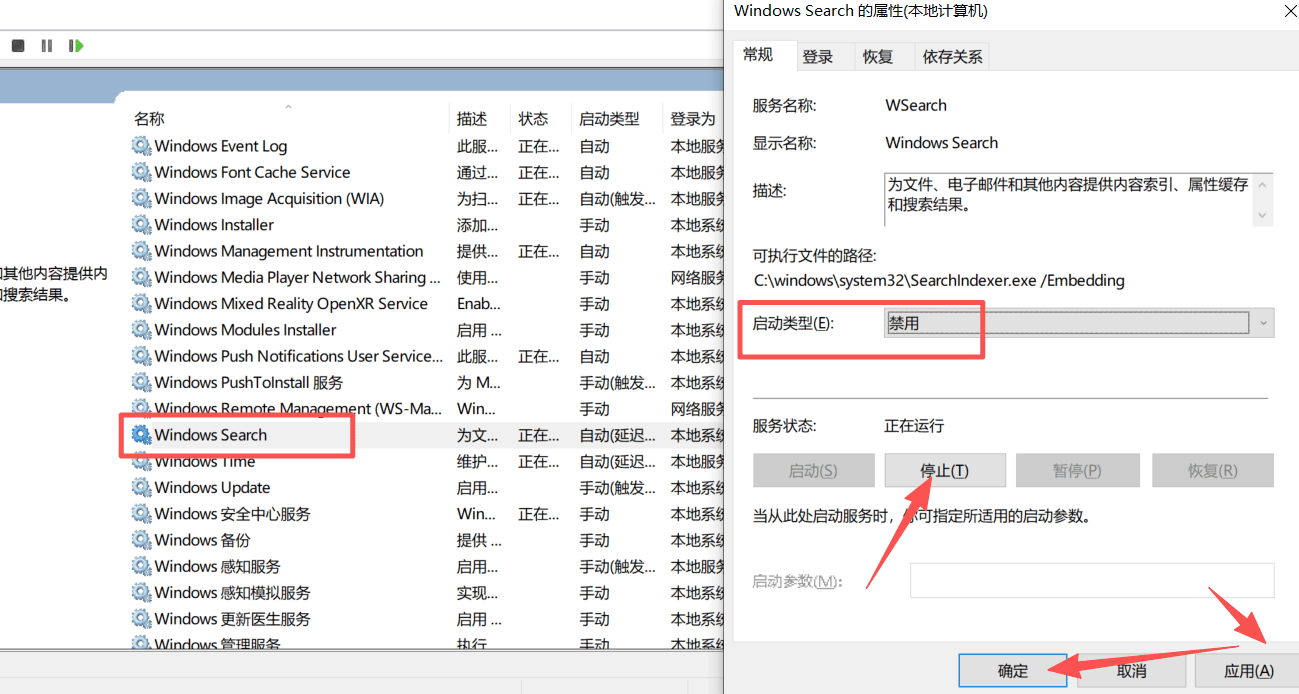Screen dimensions: 1299x694
Task: Click gear icon of Windows Update
Action: point(141,487)
